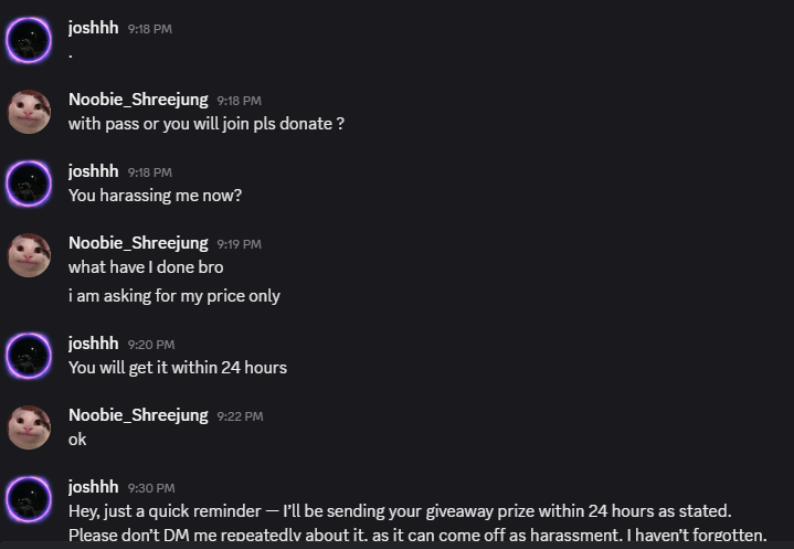Open Noobie_Shreejung username at the 9:19 PM message

click(138, 243)
